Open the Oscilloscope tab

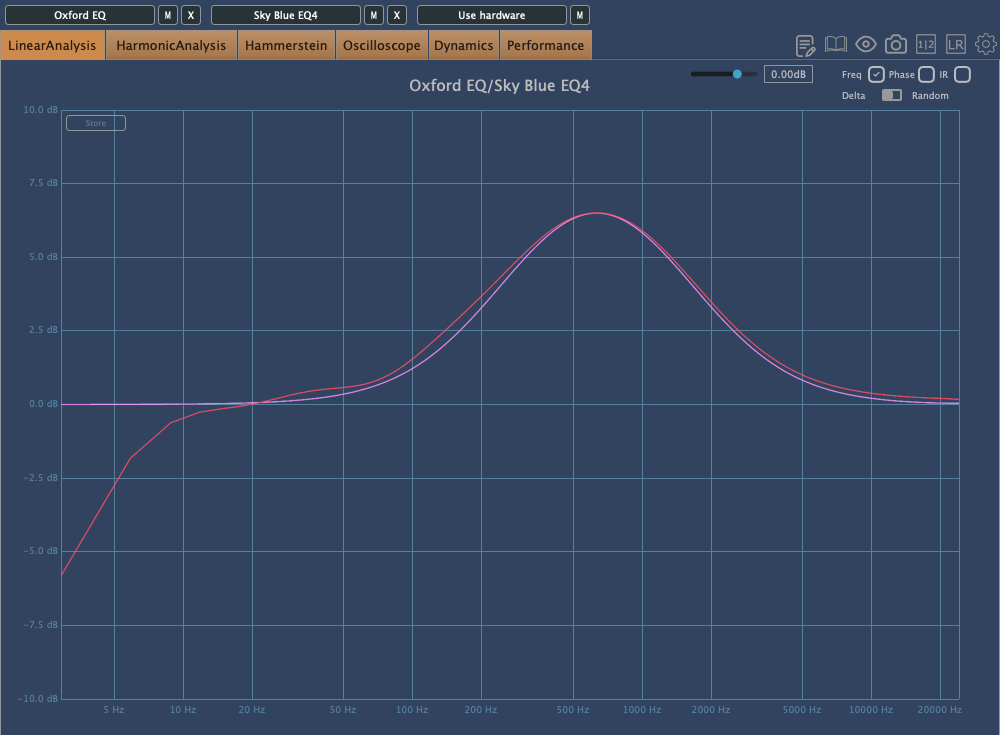pos(381,45)
